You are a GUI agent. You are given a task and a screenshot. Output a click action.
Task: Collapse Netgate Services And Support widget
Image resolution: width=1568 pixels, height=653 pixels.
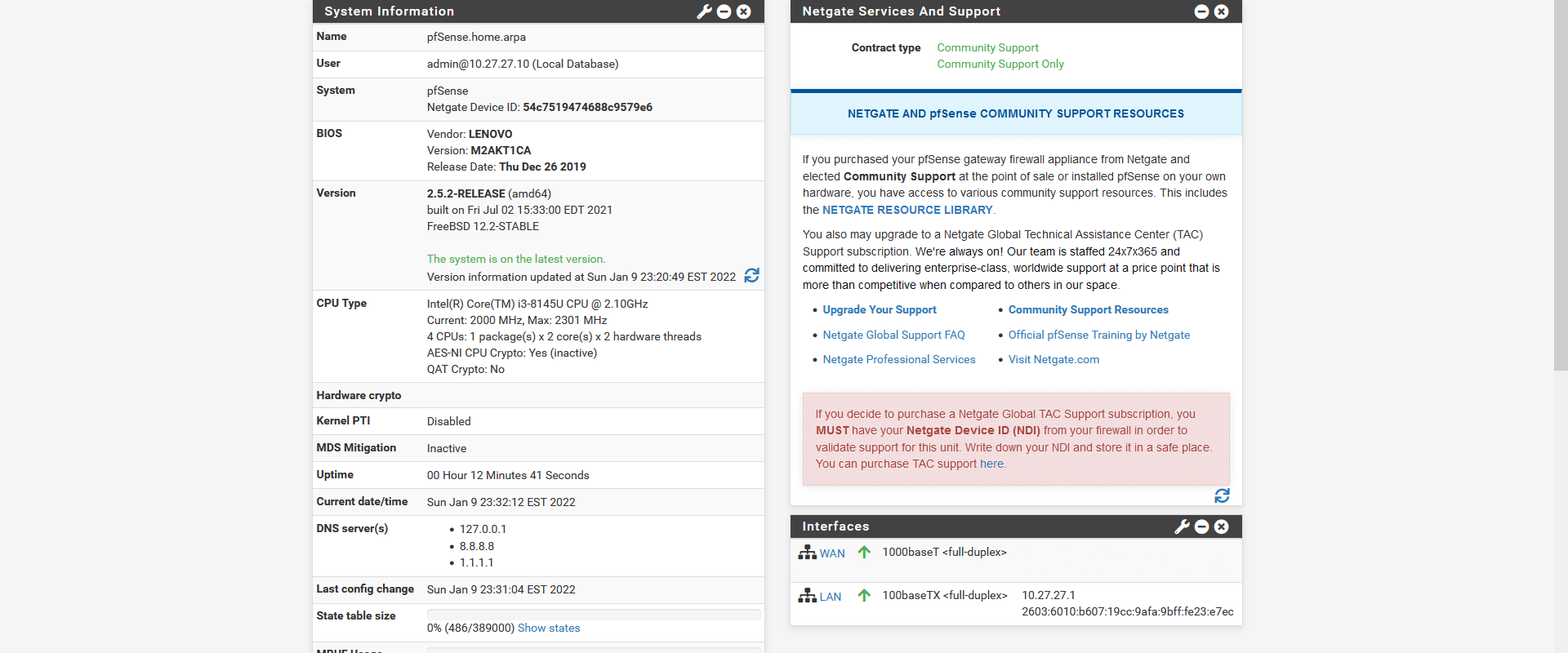1201,11
